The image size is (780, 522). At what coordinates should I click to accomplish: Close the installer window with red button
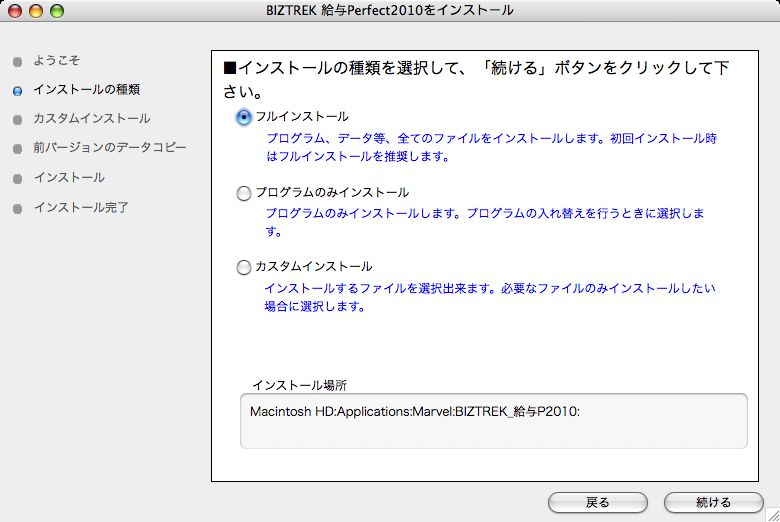coord(15,10)
